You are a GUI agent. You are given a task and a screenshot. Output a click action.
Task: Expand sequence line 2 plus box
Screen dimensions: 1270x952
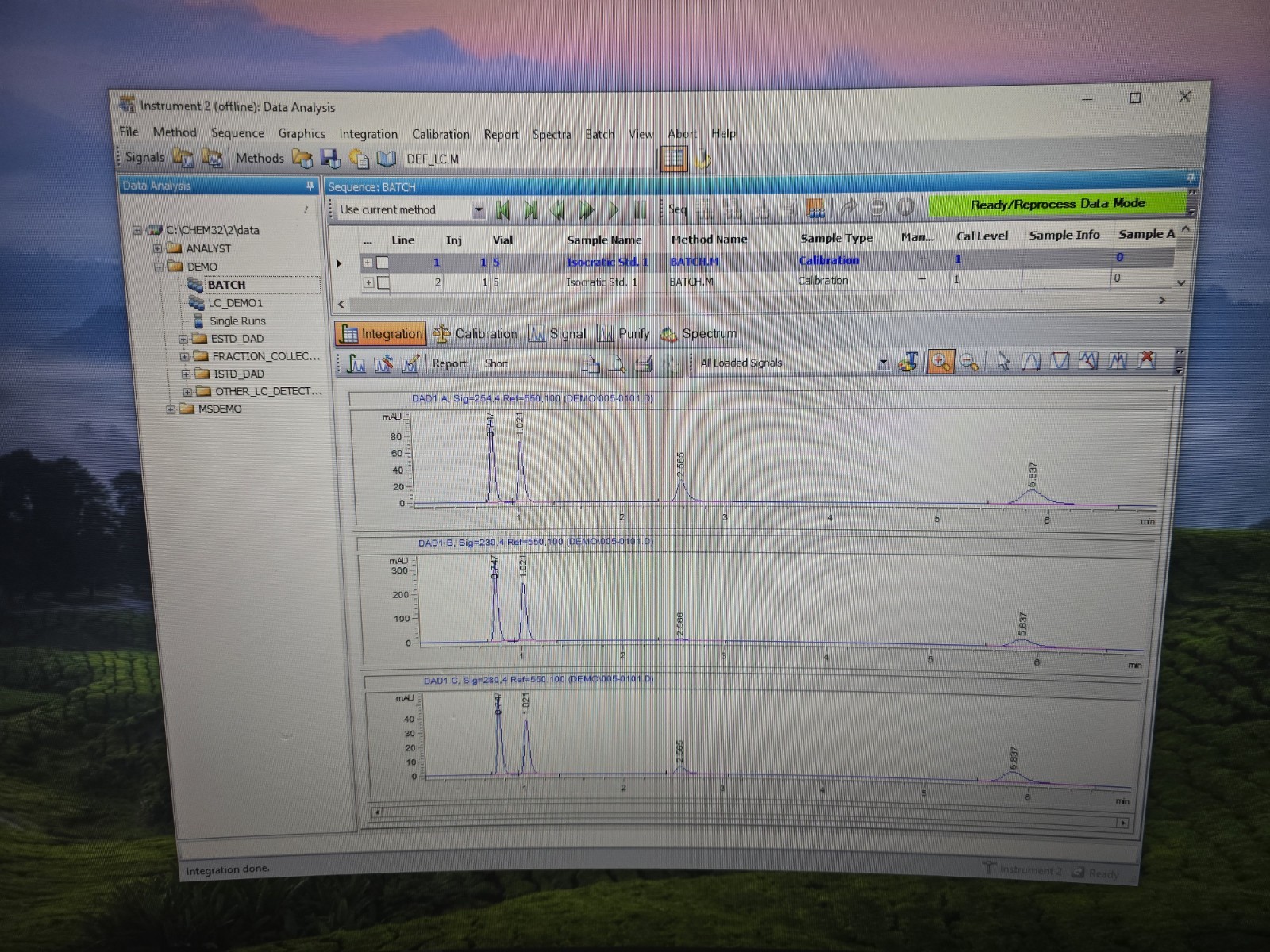368,282
